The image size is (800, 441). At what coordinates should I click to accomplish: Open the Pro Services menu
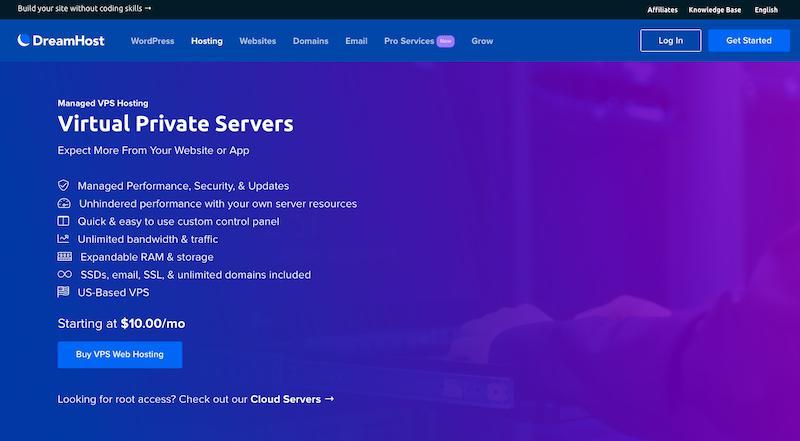coord(409,41)
